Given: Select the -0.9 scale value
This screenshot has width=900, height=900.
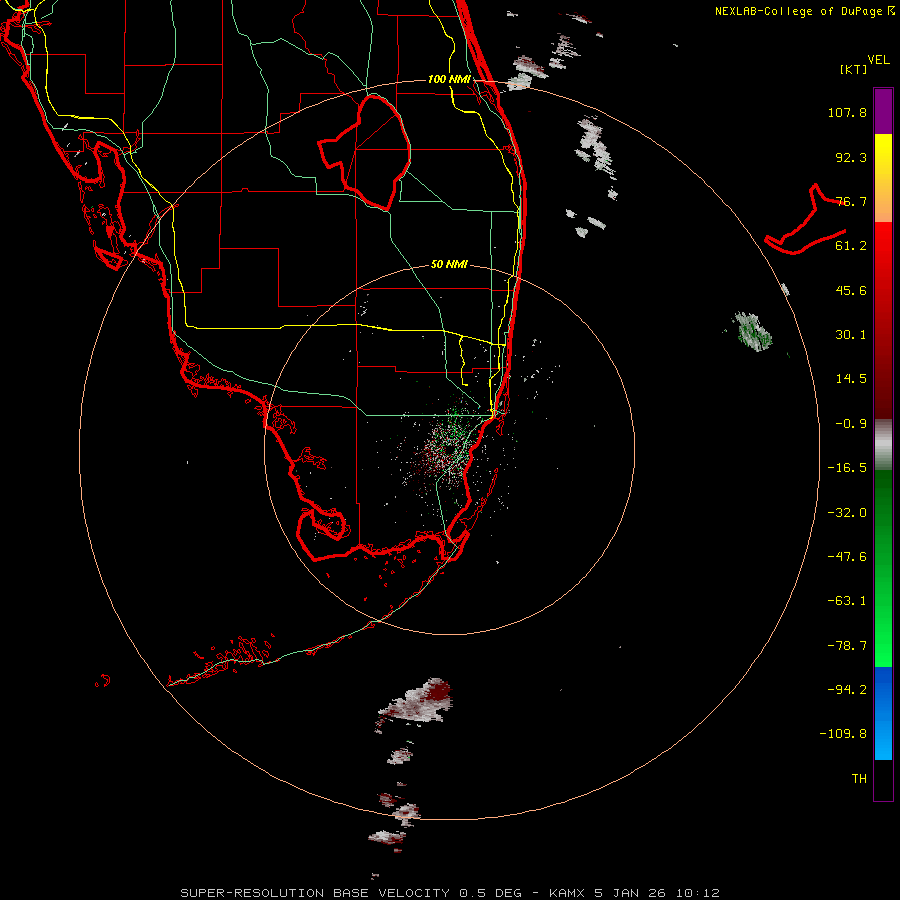Looking at the screenshot, I should [851, 424].
